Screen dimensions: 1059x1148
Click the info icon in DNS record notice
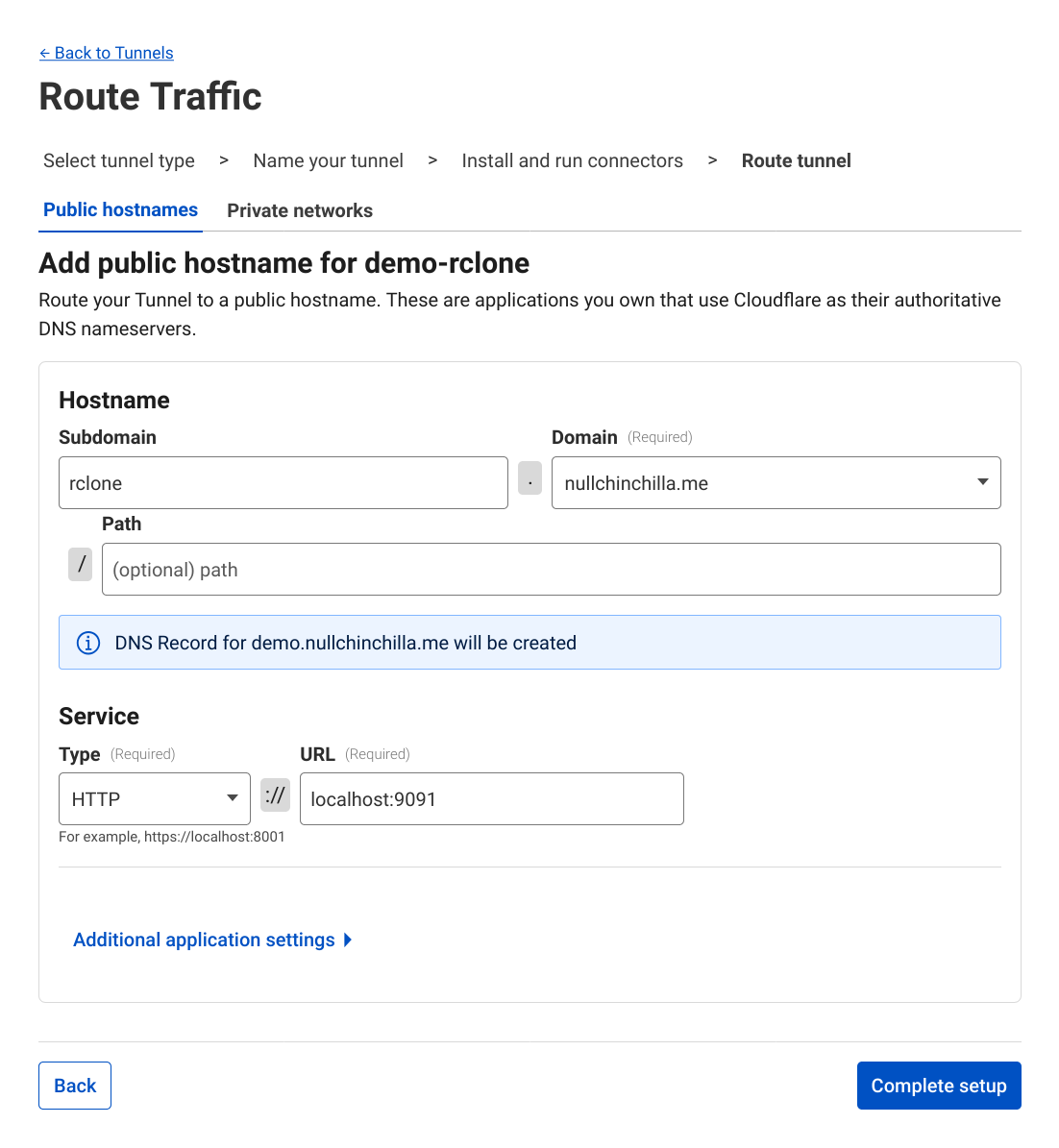(88, 643)
